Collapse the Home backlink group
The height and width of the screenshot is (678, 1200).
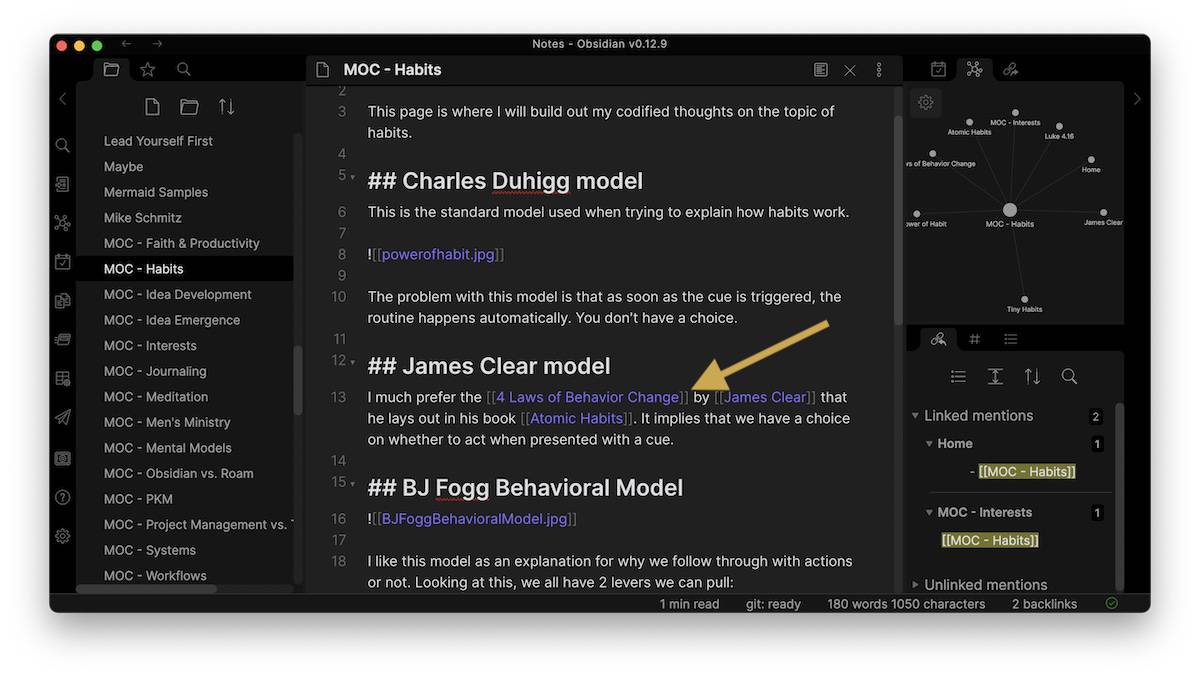(x=929, y=444)
